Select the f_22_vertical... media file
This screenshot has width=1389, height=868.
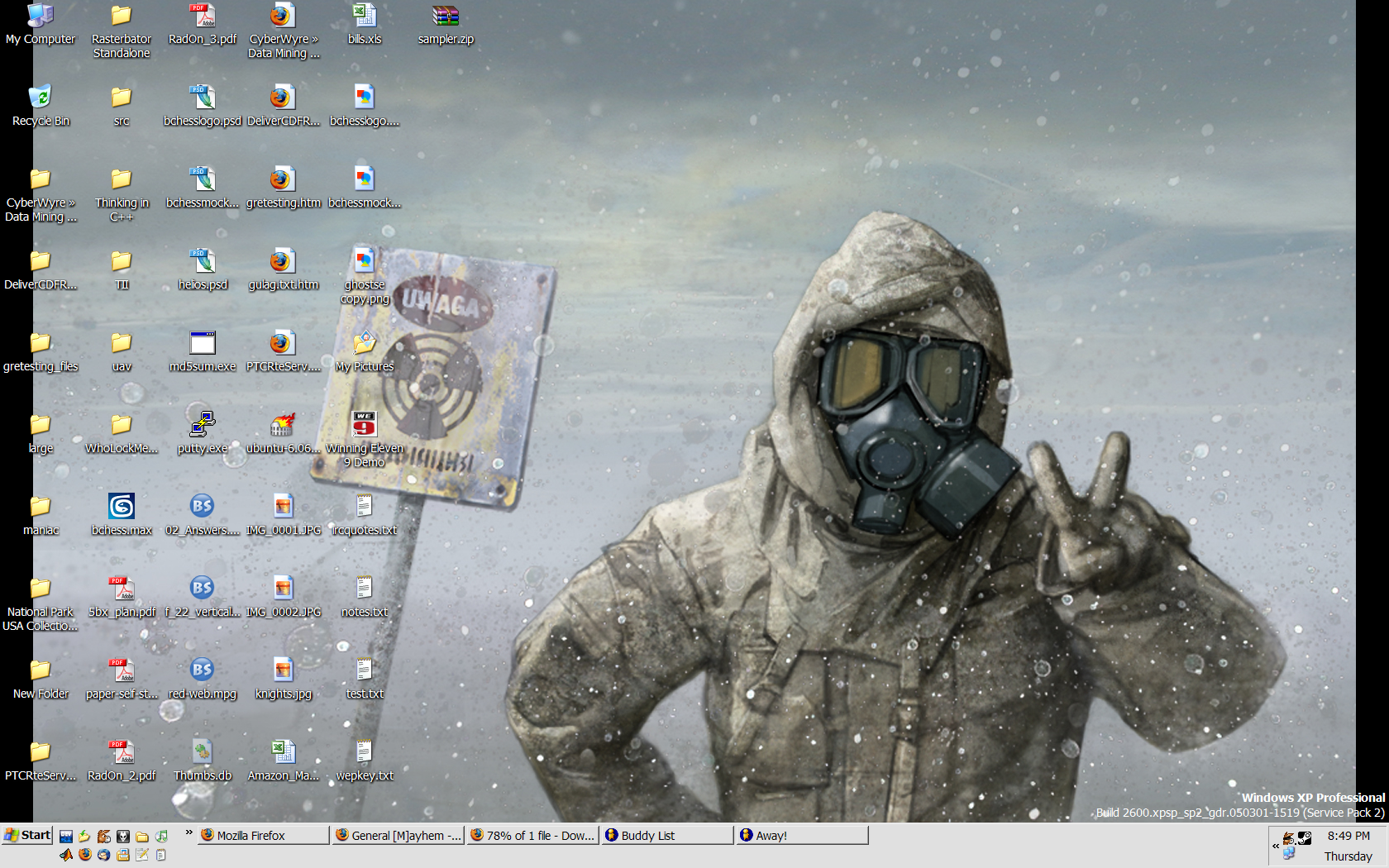click(x=203, y=597)
